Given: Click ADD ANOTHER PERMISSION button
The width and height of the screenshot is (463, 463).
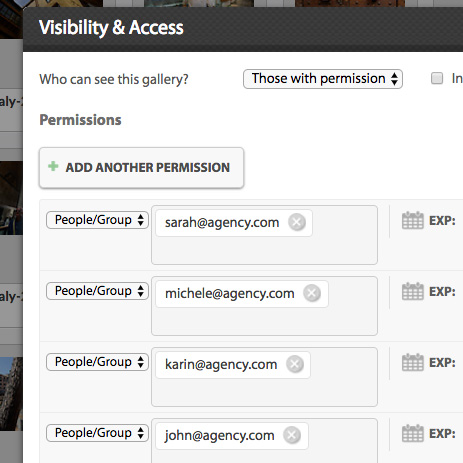Looking at the screenshot, I should [141, 168].
